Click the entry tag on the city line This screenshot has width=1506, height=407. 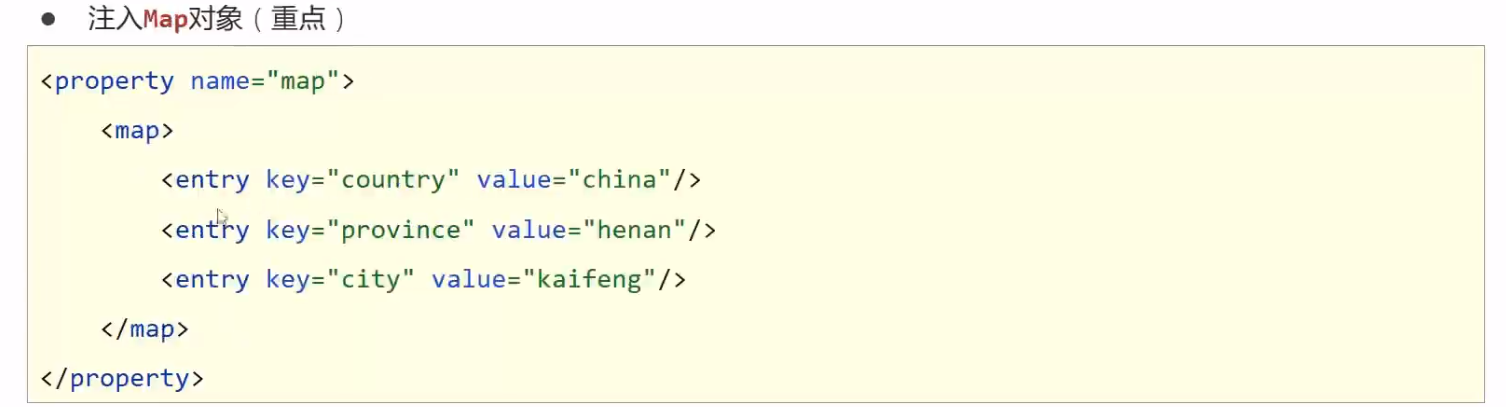coord(212,279)
